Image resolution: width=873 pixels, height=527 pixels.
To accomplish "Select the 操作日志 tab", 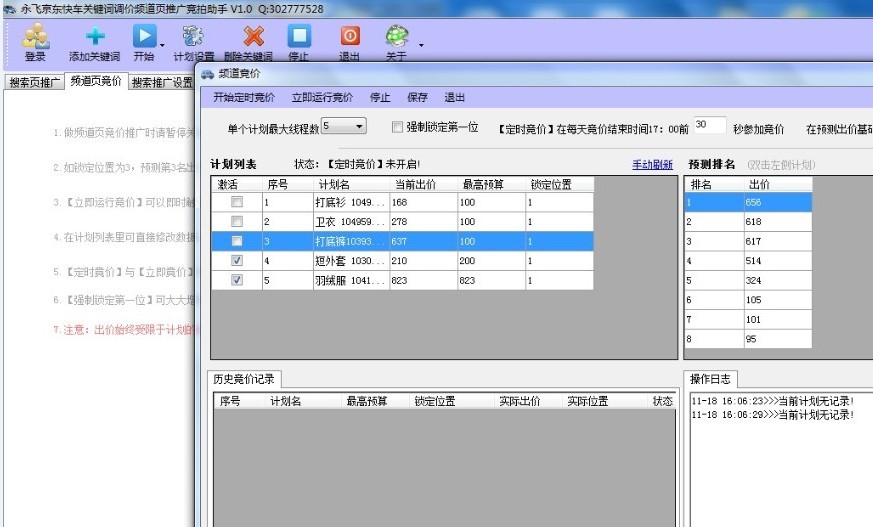I will coord(710,379).
